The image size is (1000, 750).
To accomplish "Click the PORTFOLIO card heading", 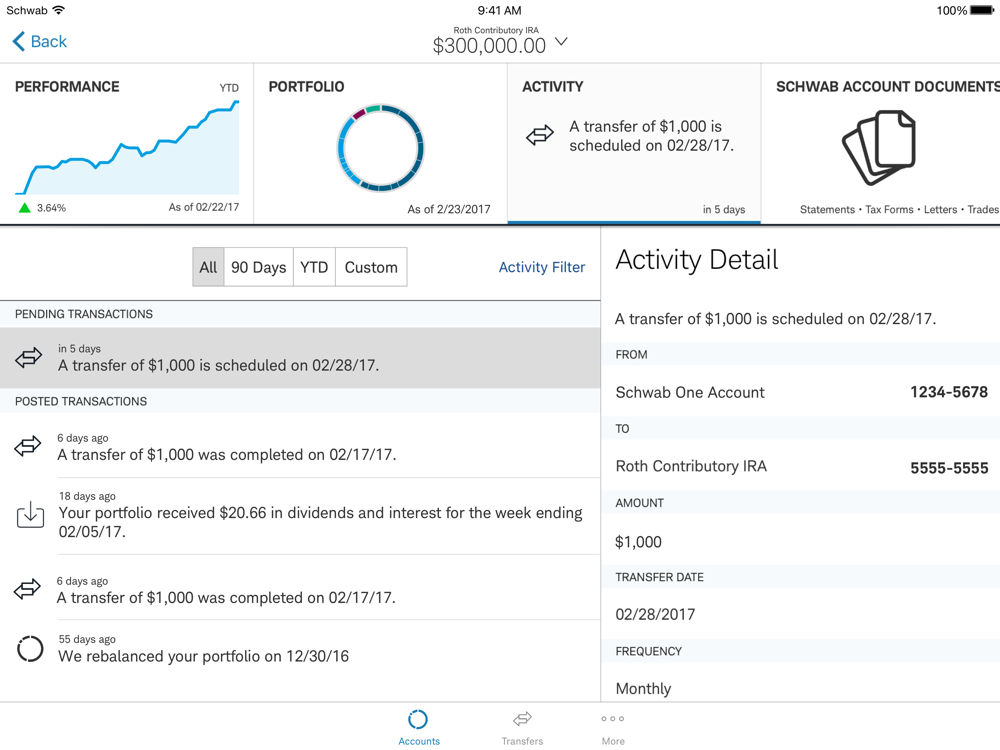I will (x=306, y=87).
